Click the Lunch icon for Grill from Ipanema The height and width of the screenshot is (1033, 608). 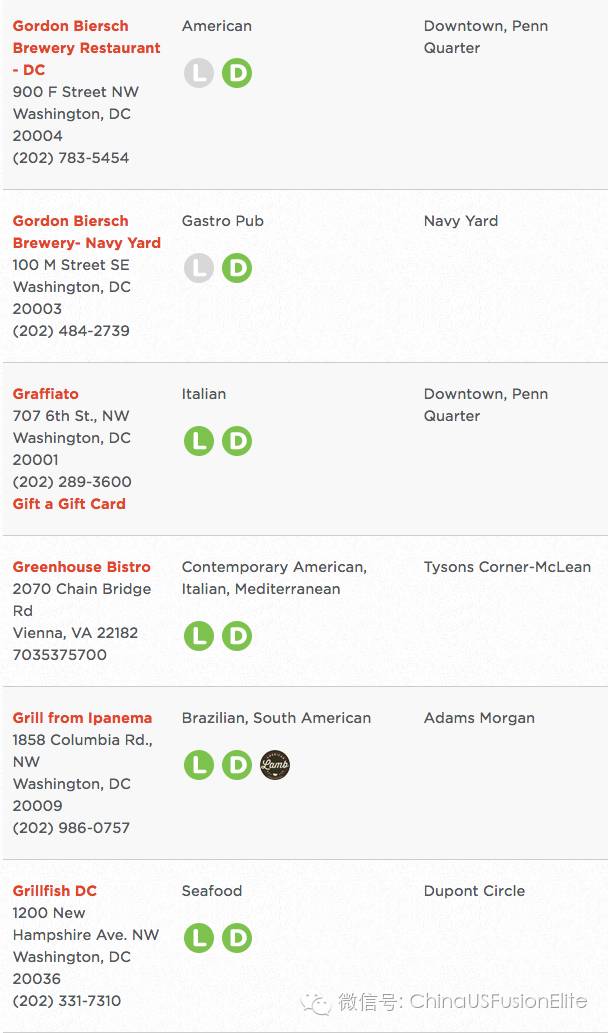pyautogui.click(x=198, y=765)
